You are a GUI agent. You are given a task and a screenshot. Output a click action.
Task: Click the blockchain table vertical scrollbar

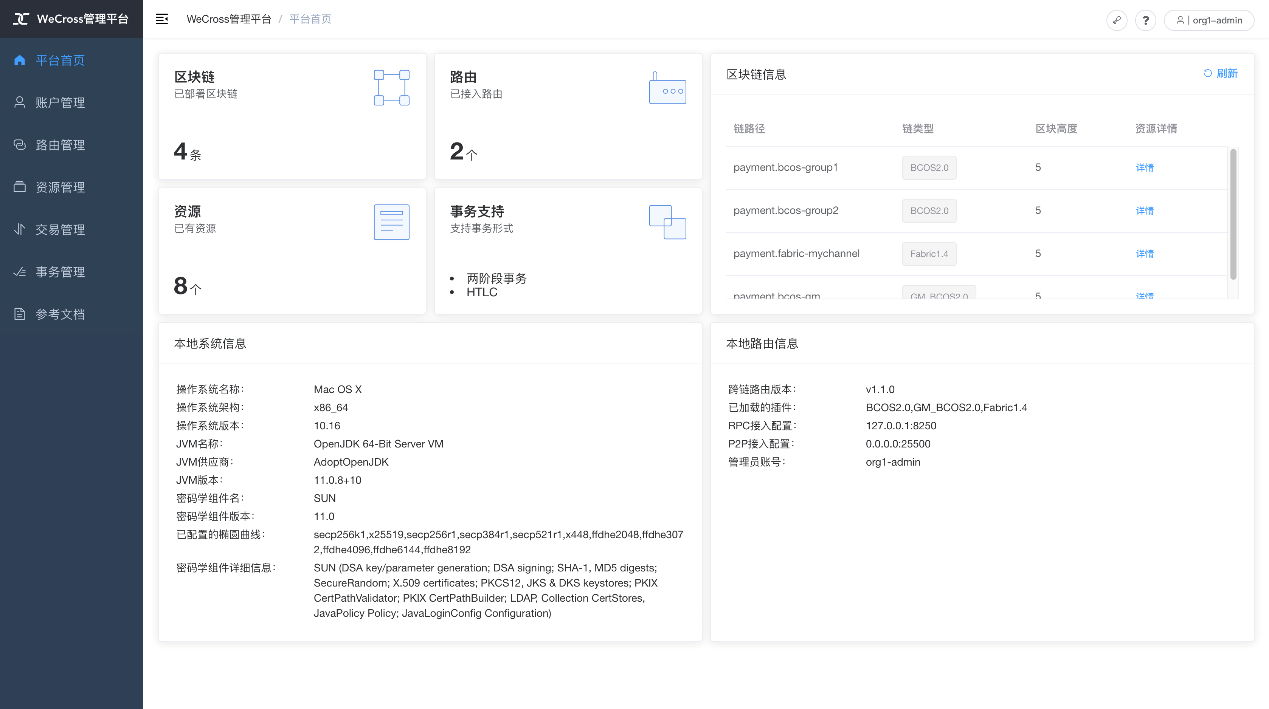pyautogui.click(x=1233, y=213)
